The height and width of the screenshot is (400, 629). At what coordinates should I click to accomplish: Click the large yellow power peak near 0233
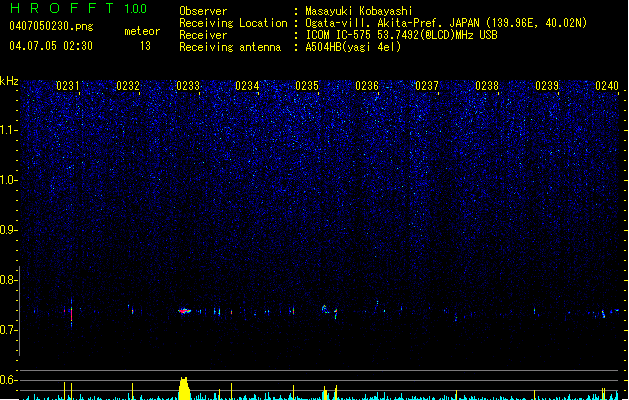(184, 388)
